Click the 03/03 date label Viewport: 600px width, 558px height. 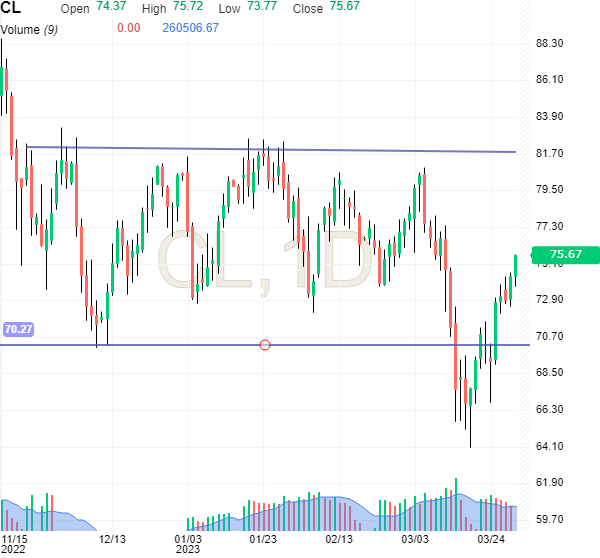[x=415, y=539]
